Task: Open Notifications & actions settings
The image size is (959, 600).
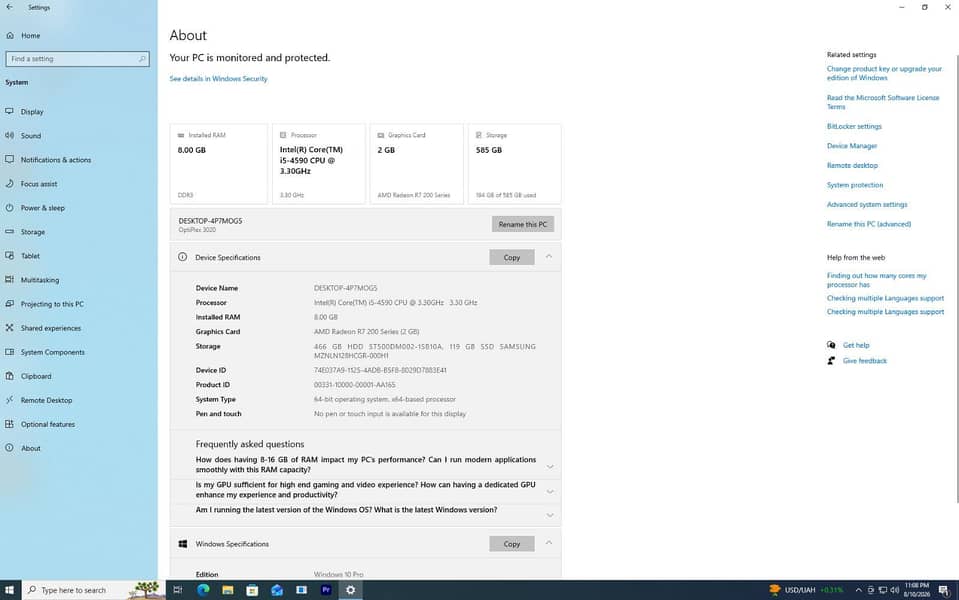Action: tap(56, 160)
